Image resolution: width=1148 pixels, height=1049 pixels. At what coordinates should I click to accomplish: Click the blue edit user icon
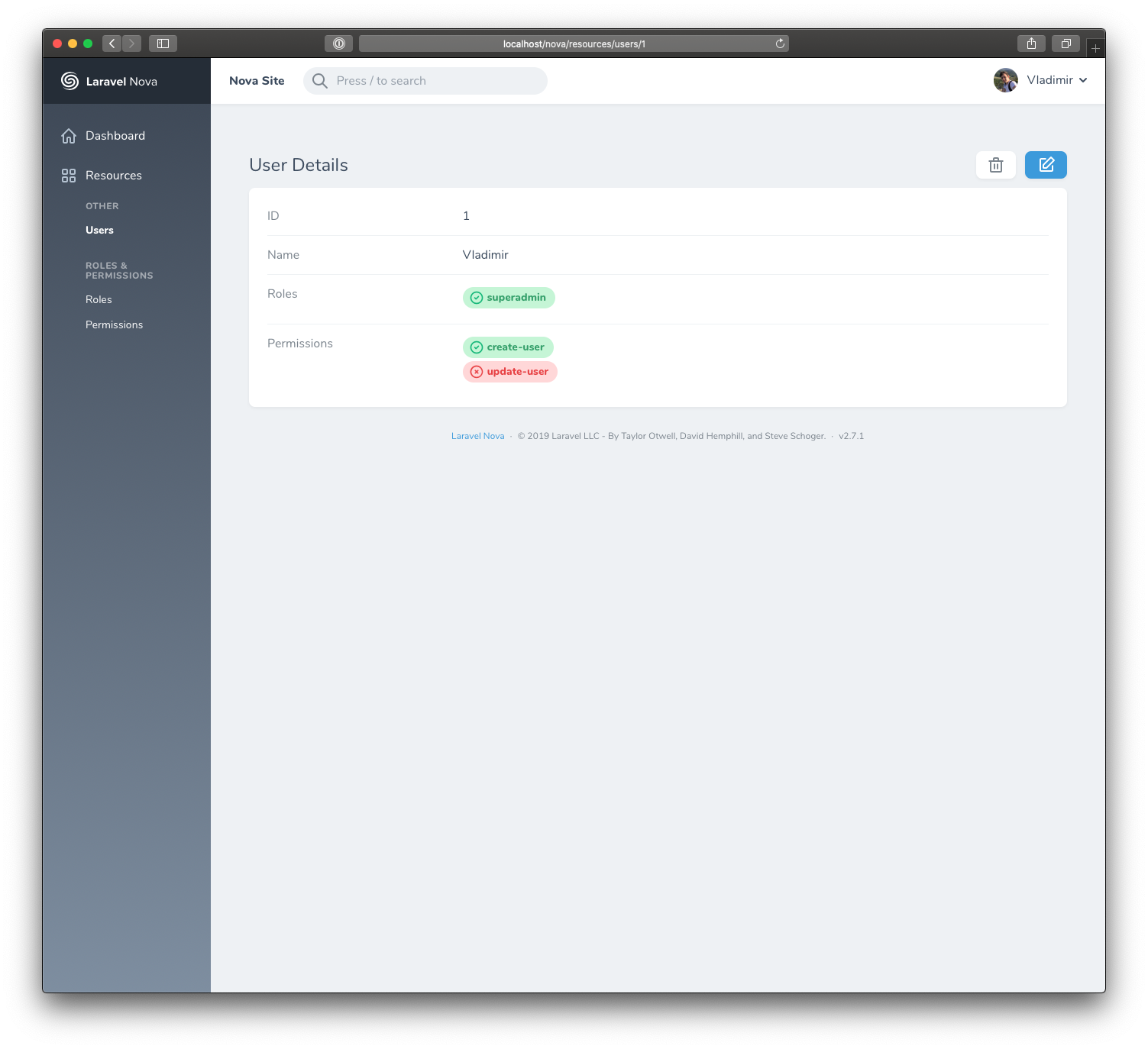(x=1046, y=165)
